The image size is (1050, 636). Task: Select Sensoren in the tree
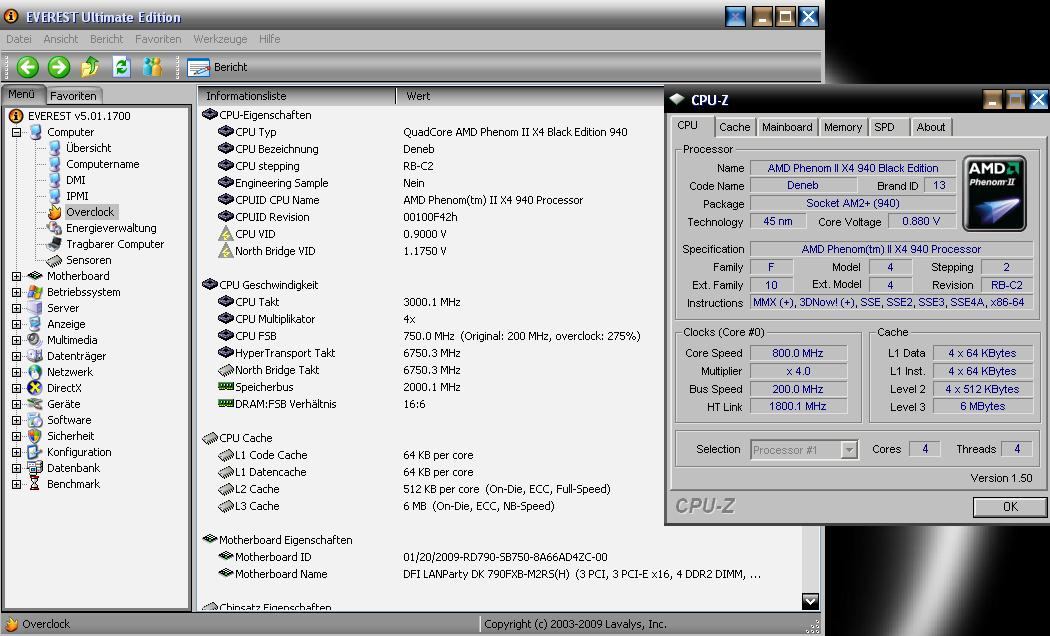pyautogui.click(x=88, y=260)
